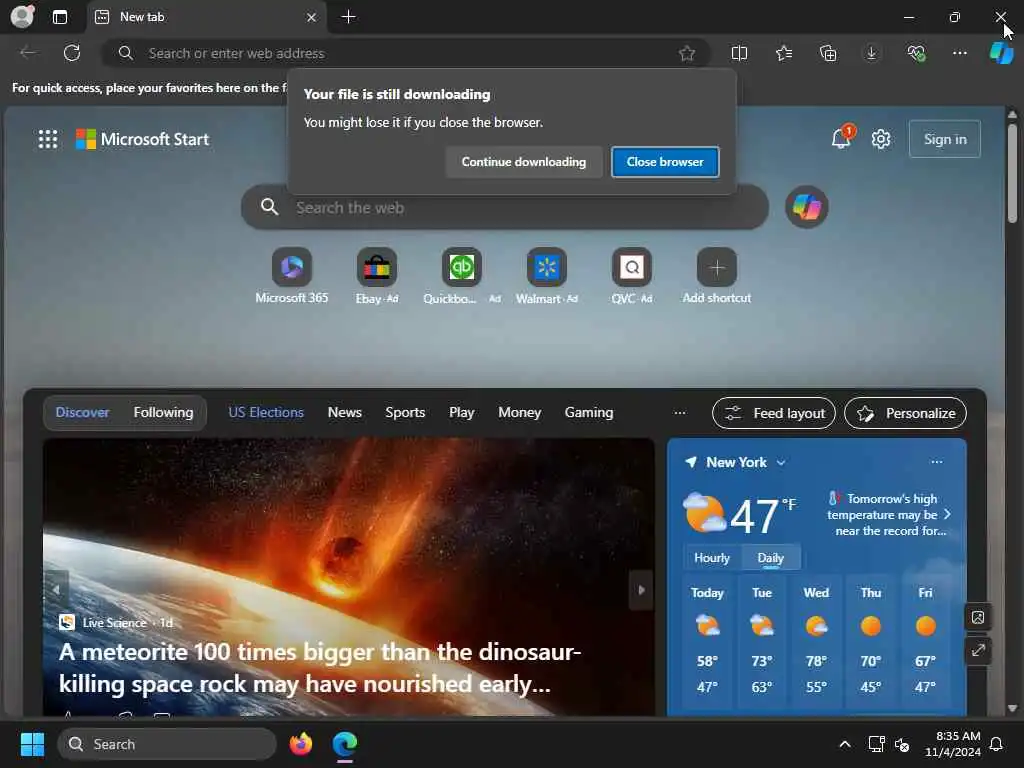Screen dimensions: 1024x768
Task: Open the Quickbooks shortcut tile
Action: click(x=462, y=276)
